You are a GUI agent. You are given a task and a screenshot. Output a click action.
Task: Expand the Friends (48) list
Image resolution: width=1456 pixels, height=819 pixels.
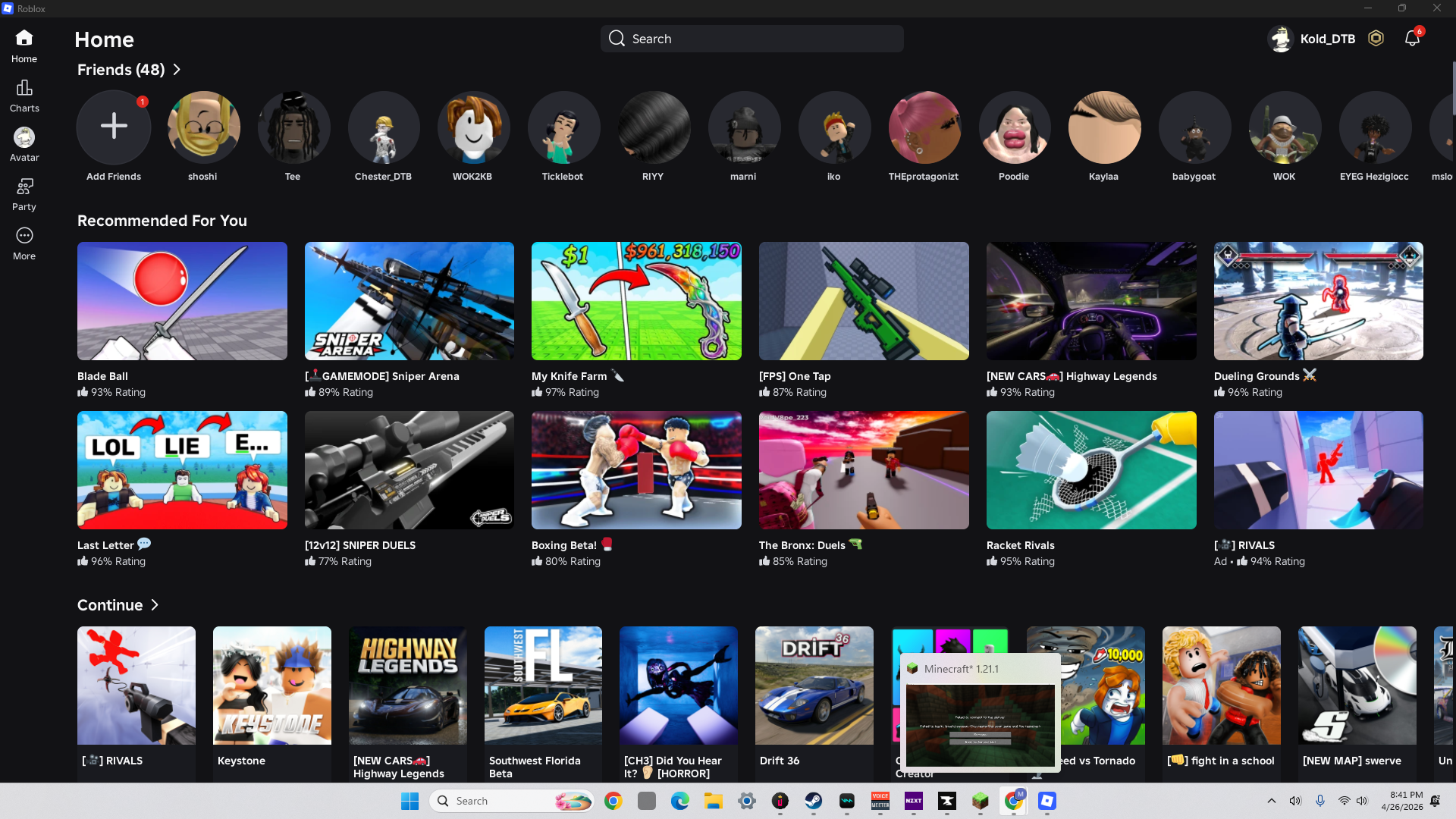(129, 70)
